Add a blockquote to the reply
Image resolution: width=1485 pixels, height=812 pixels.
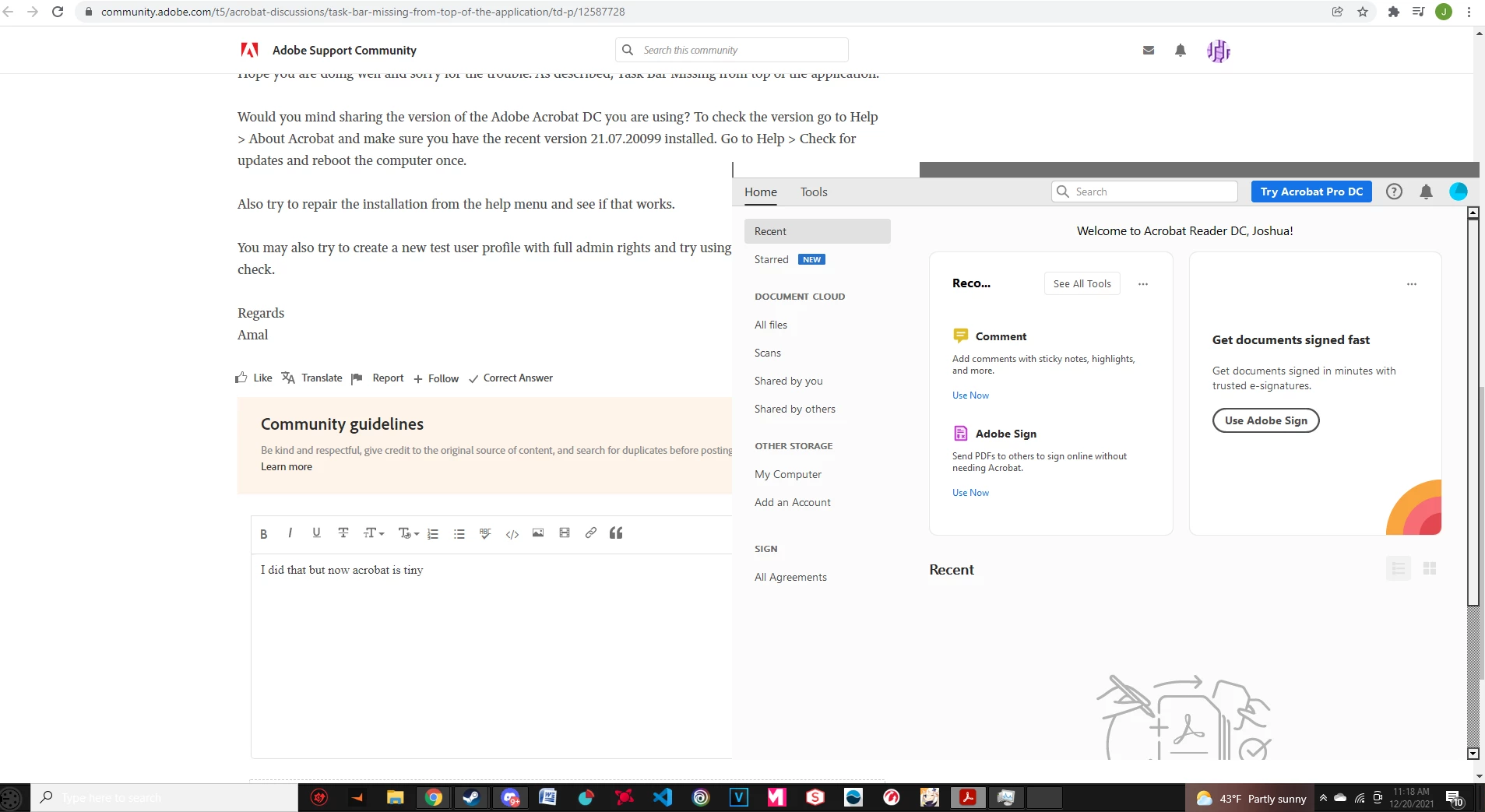pos(616,533)
